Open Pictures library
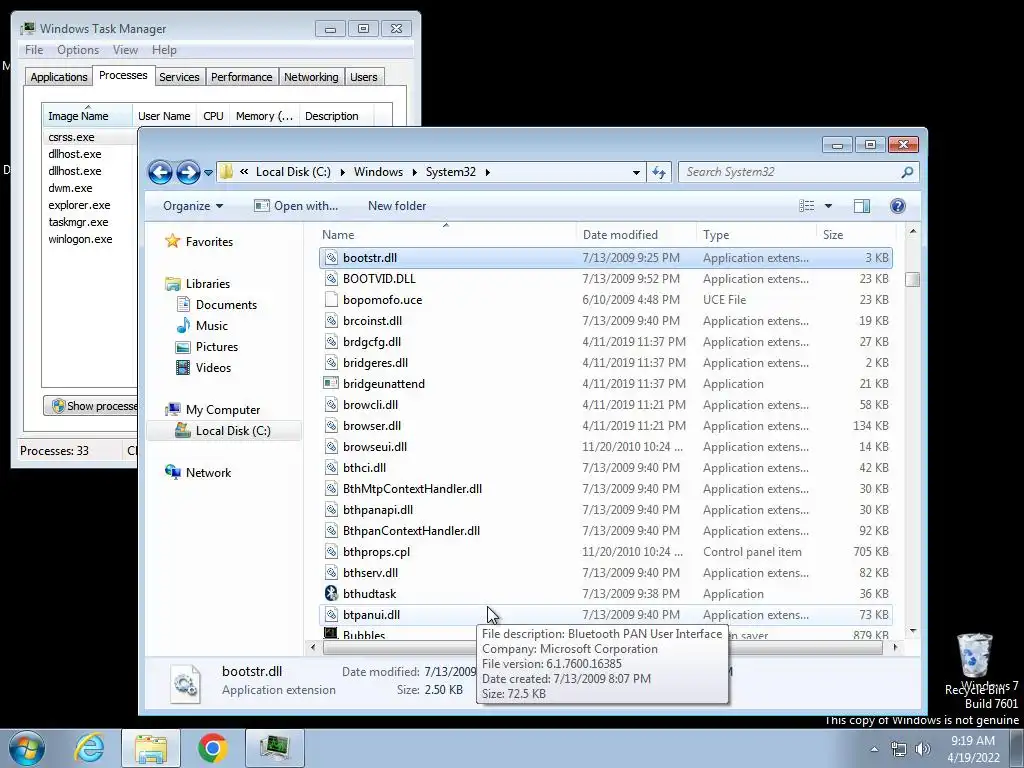 tap(217, 347)
